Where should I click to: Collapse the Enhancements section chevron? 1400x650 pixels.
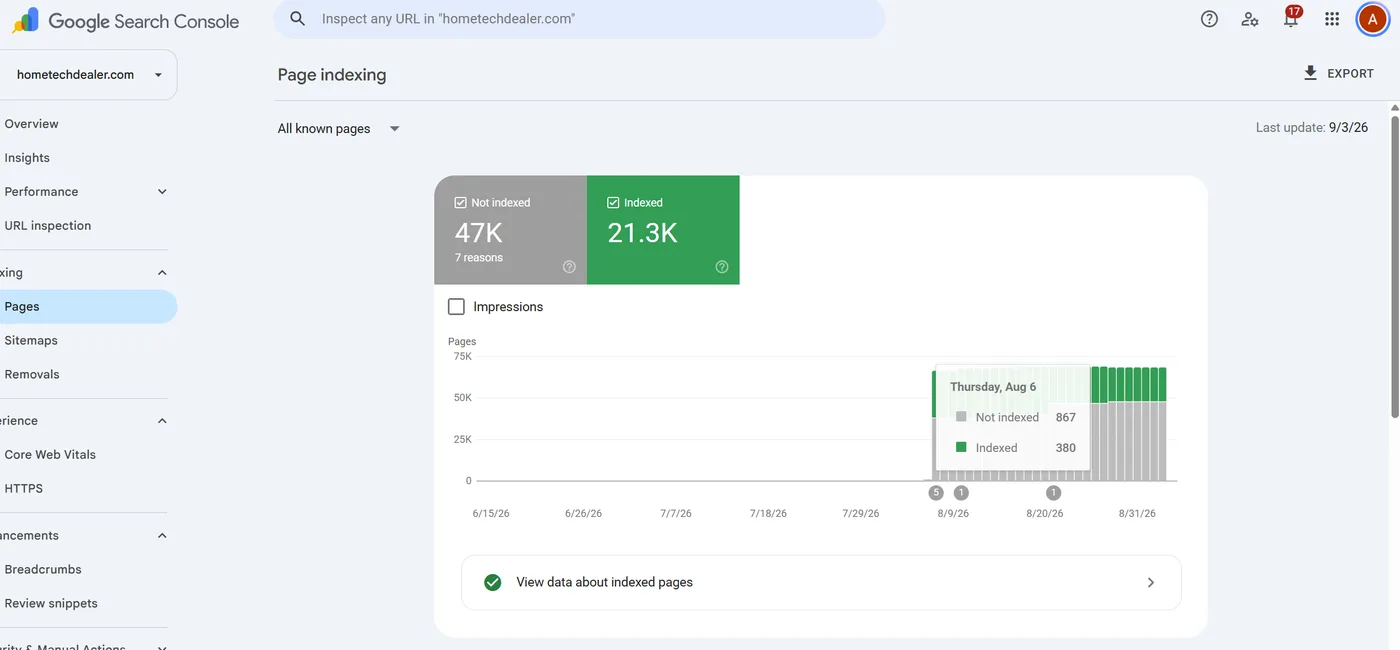[162, 536]
